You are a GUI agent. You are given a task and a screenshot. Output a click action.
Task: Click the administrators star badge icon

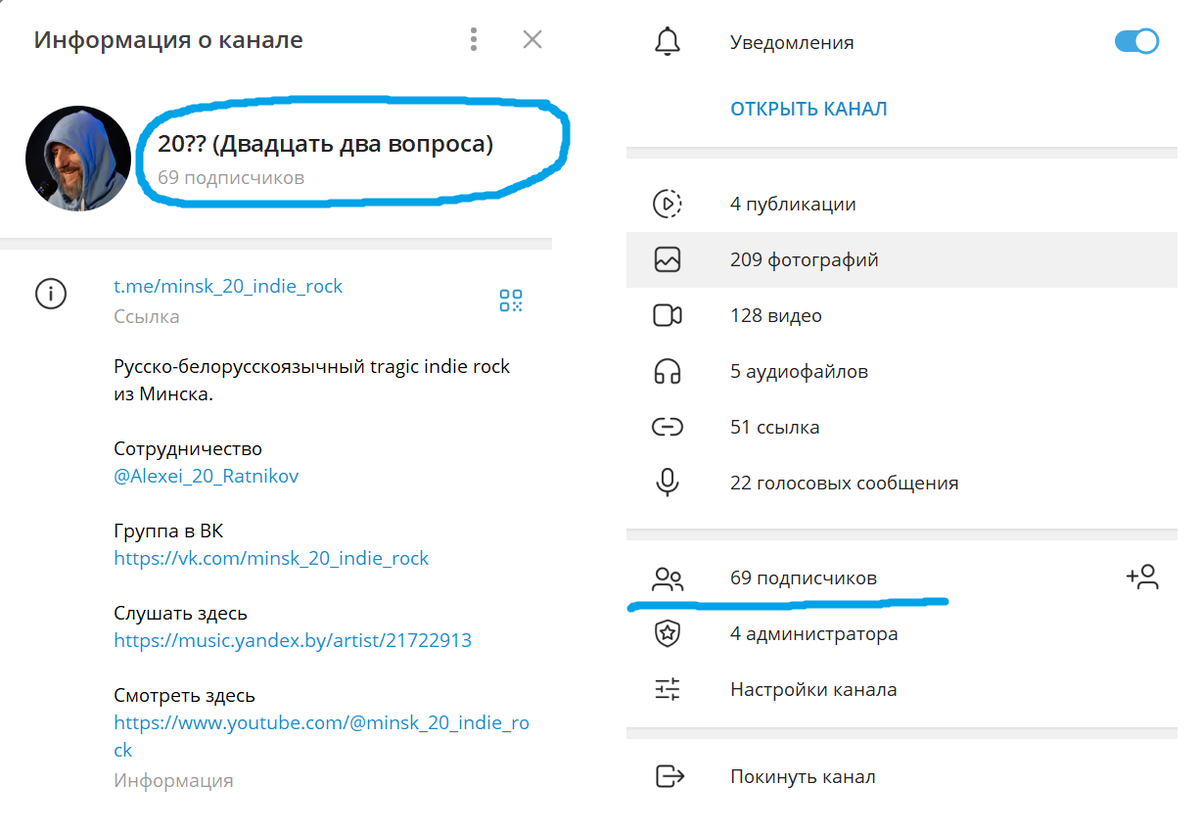(x=667, y=633)
